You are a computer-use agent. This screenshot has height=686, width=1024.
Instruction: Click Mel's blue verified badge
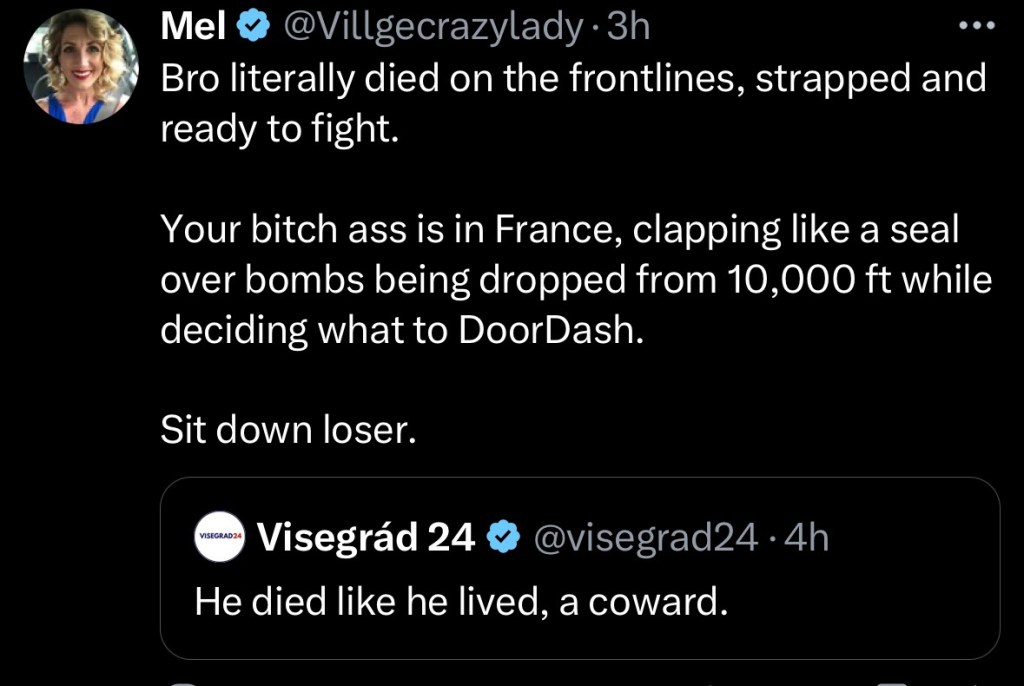click(x=253, y=28)
